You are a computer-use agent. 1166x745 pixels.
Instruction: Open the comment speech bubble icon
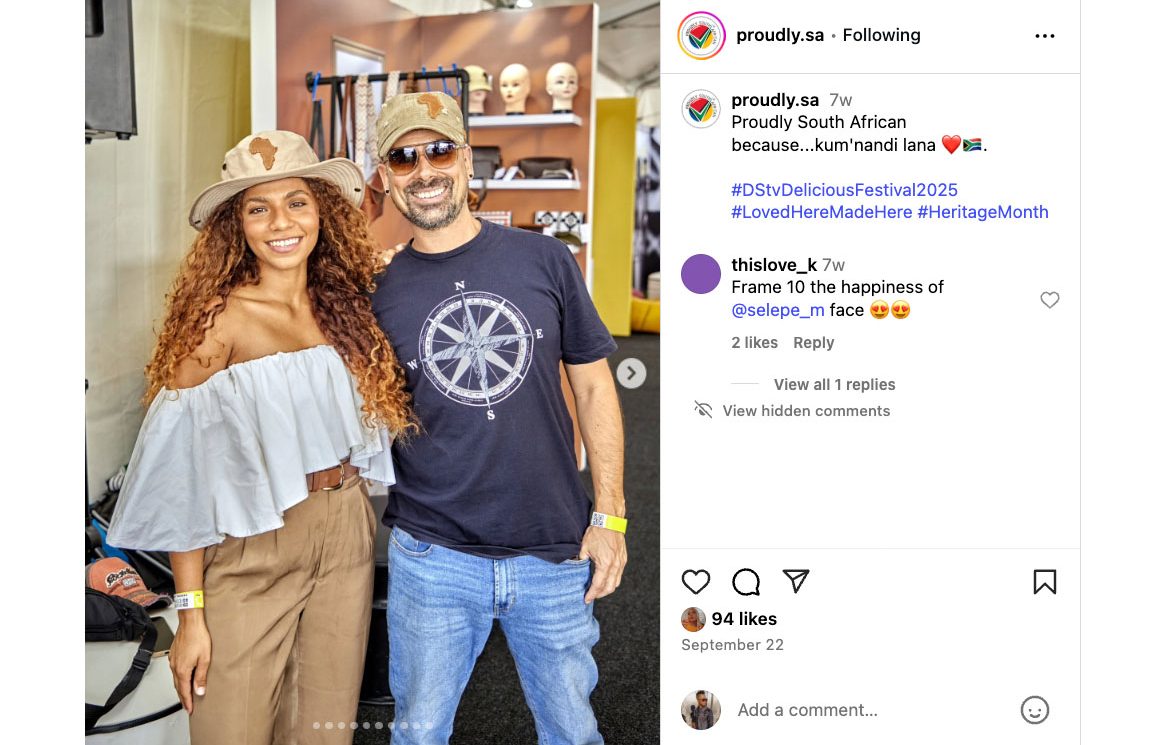tap(746, 581)
